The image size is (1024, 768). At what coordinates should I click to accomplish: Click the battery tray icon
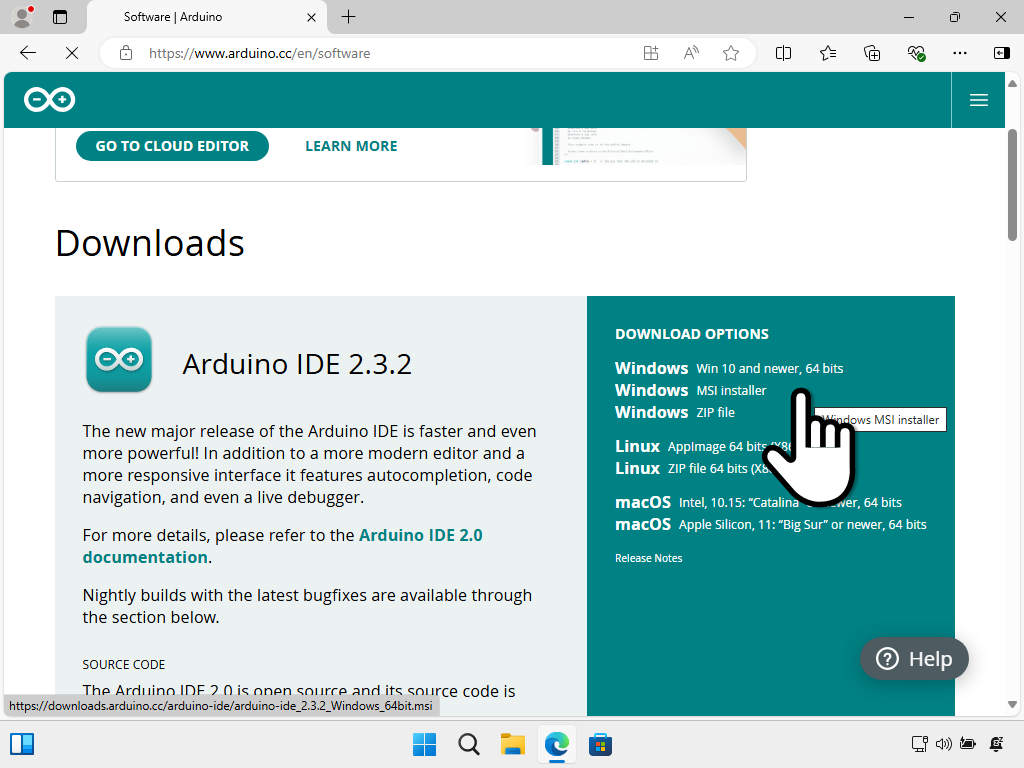968,744
